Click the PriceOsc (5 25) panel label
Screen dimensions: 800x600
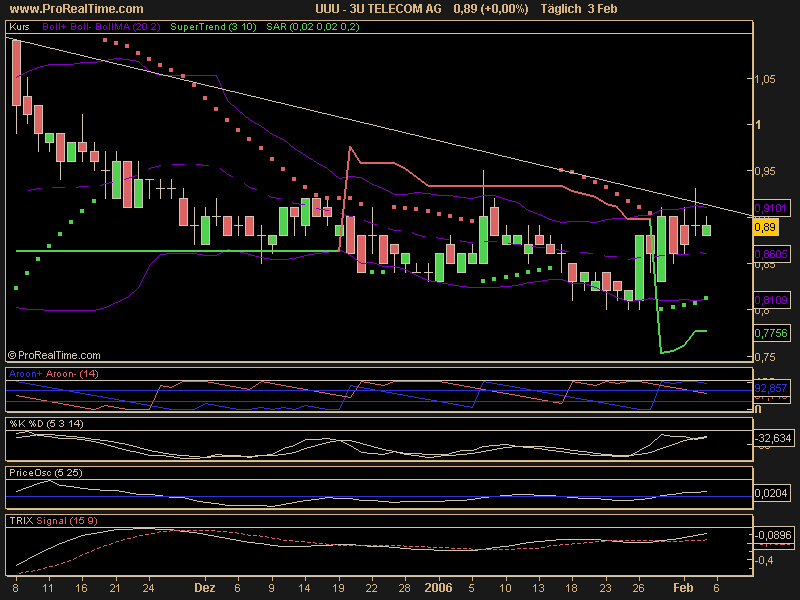[x=45, y=472]
